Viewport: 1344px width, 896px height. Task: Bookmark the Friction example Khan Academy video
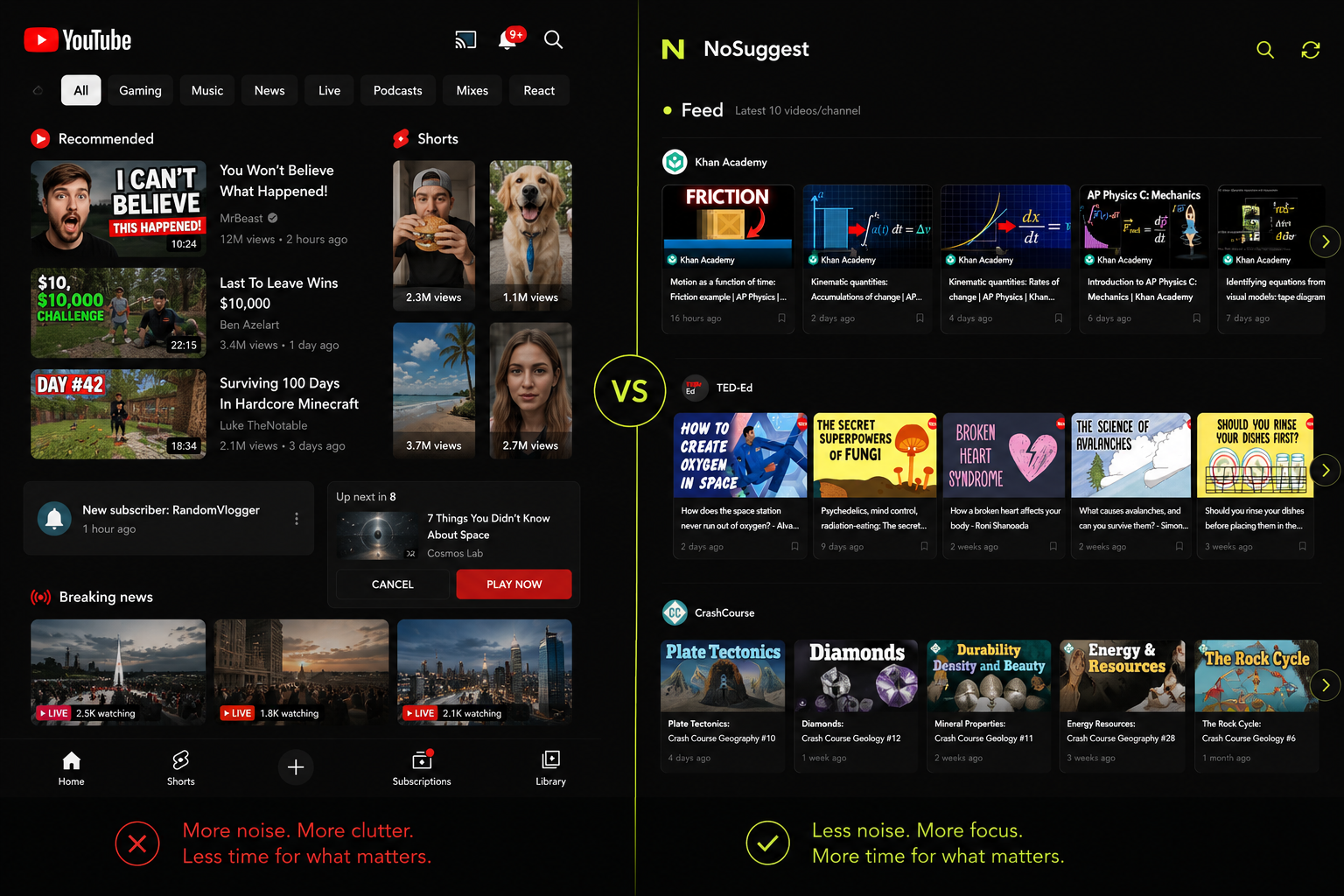coord(781,318)
